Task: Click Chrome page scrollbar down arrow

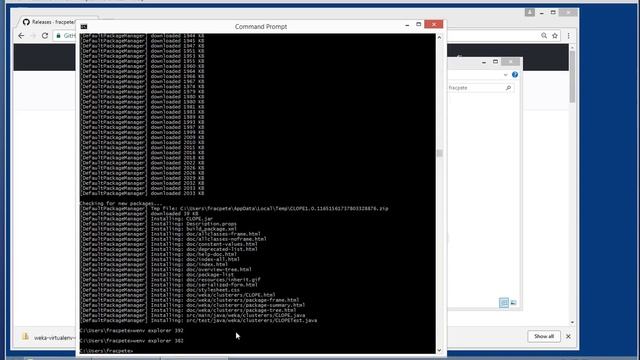Action: [572, 322]
